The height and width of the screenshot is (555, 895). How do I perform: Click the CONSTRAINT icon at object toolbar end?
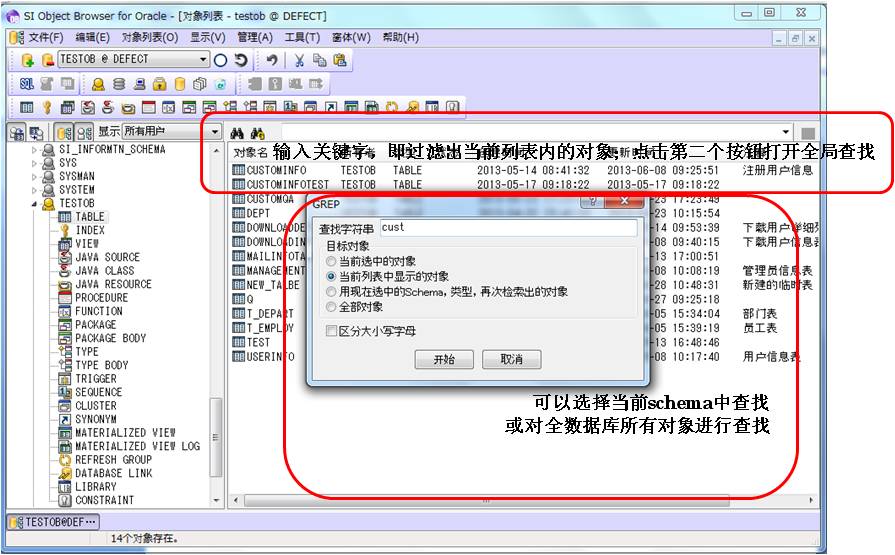pyautogui.click(x=452, y=107)
